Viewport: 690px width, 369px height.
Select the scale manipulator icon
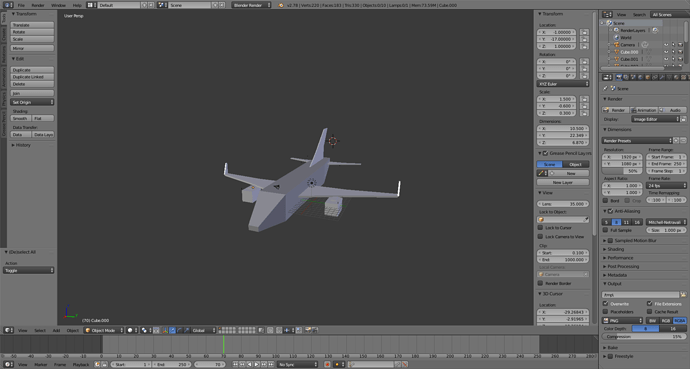[187, 330]
